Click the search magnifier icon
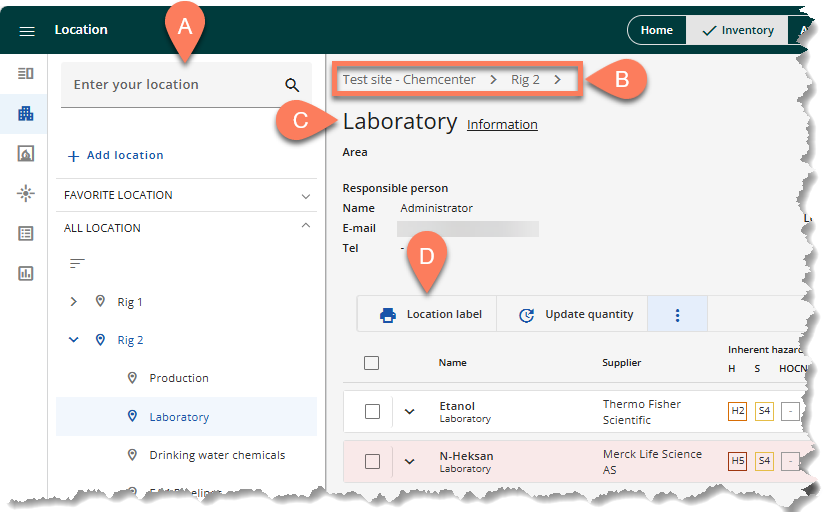826x512 pixels. 292,85
